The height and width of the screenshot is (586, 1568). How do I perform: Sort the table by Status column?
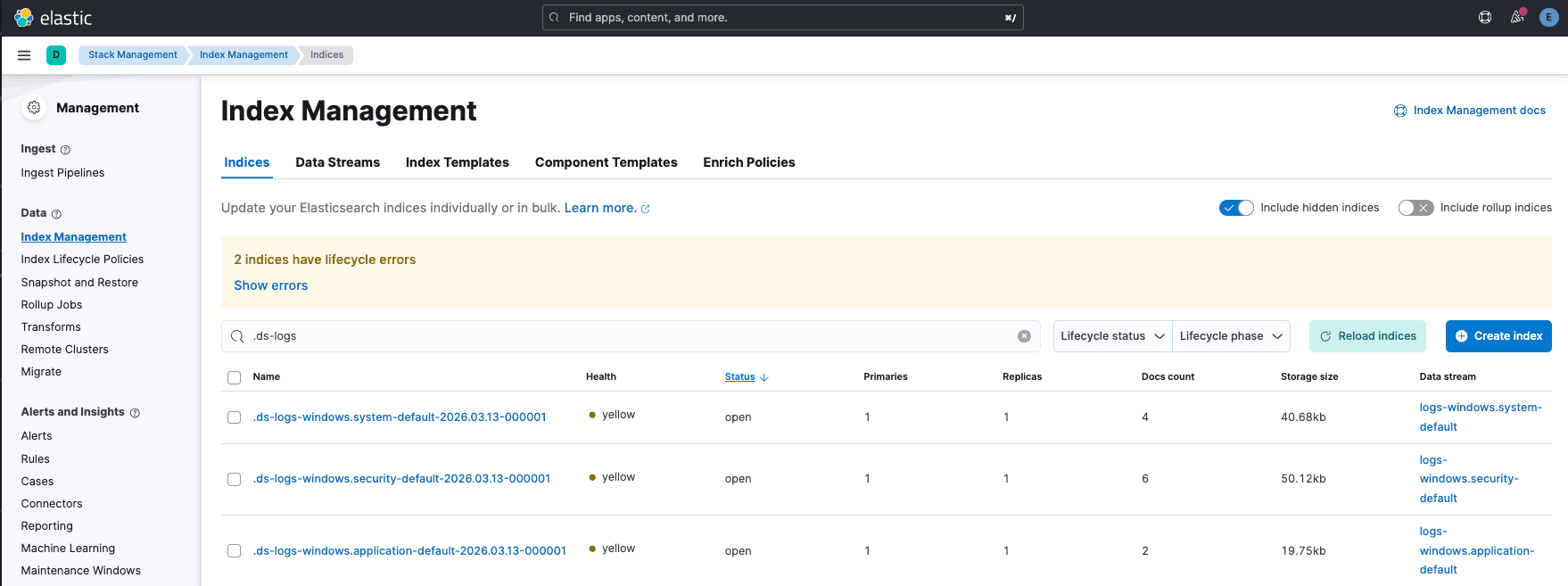pos(739,377)
